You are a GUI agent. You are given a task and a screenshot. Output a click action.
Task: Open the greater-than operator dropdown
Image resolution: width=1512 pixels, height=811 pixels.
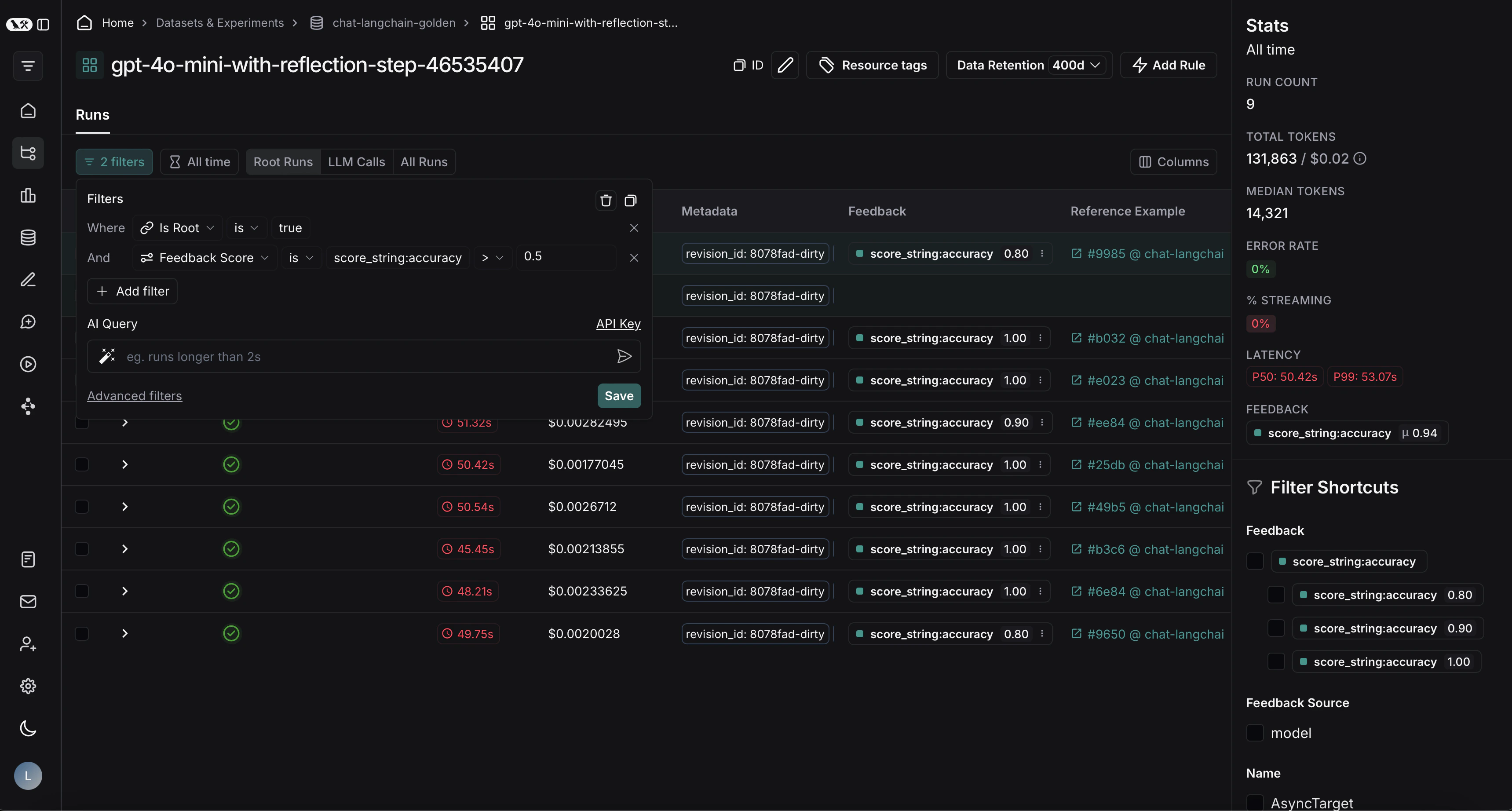click(x=492, y=258)
